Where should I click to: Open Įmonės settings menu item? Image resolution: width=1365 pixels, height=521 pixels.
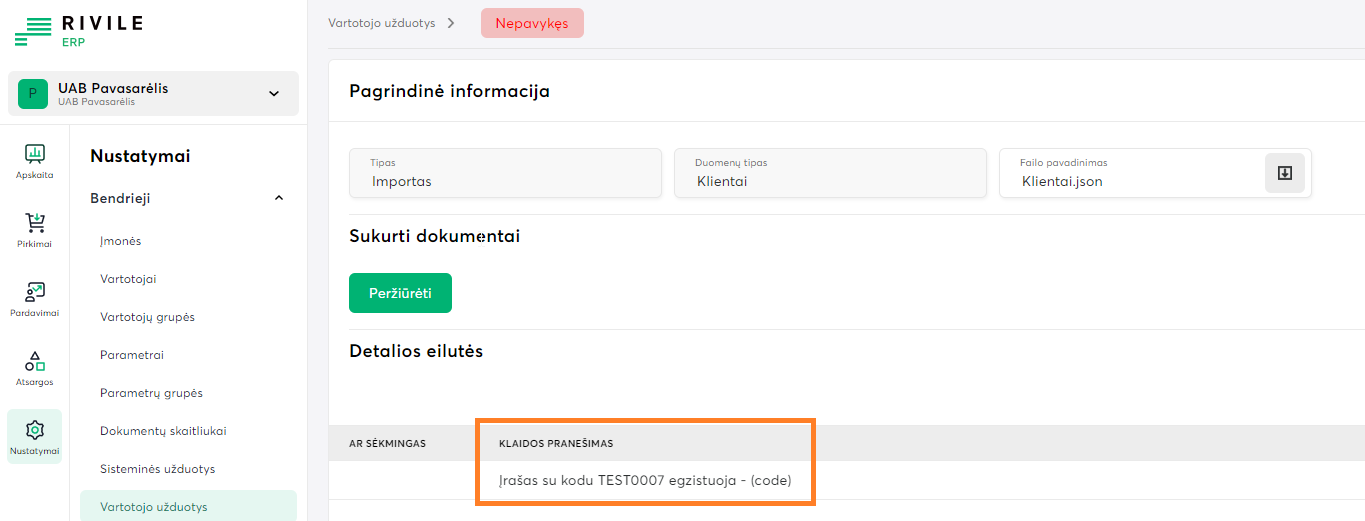pyautogui.click(x=121, y=241)
